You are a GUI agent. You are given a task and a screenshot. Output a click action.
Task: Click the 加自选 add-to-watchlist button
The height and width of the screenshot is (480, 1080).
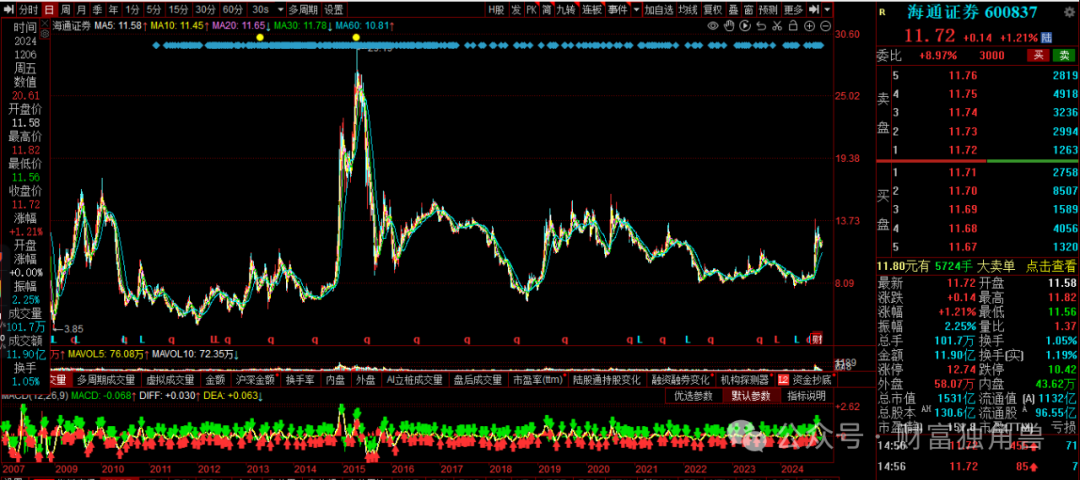pos(658,10)
